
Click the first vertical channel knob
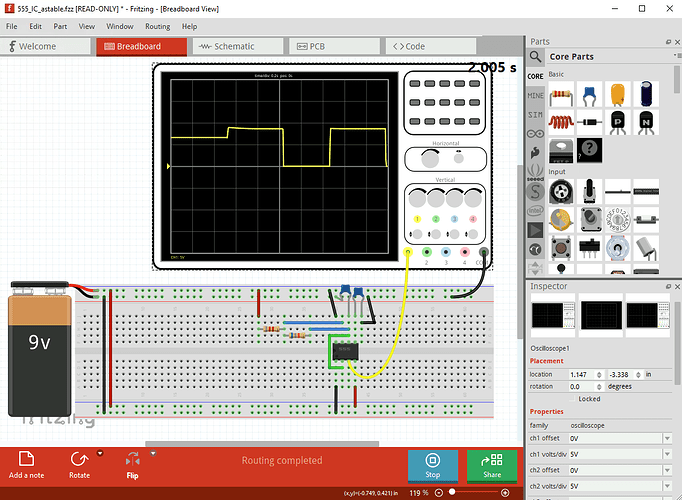pos(417,198)
